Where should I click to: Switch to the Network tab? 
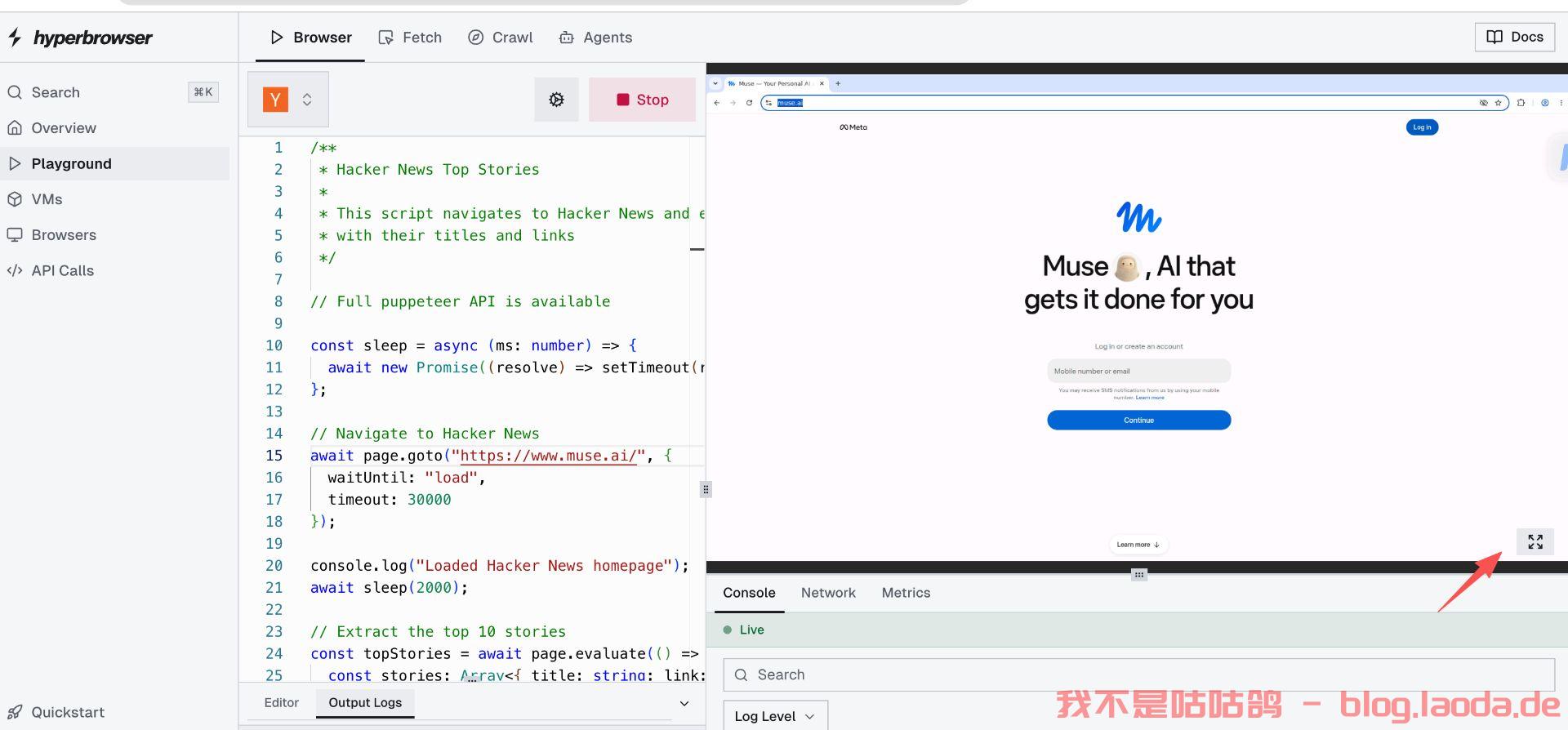(x=828, y=593)
